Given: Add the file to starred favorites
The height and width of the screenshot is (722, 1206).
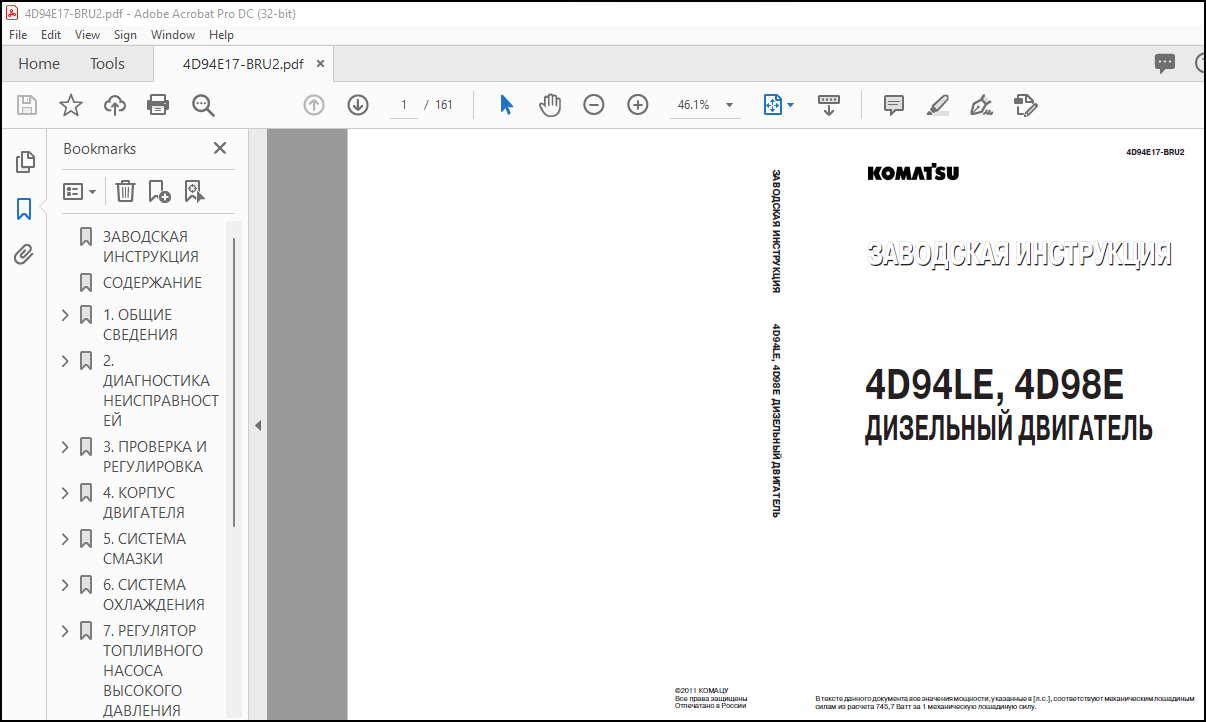Looking at the screenshot, I should click(x=71, y=105).
